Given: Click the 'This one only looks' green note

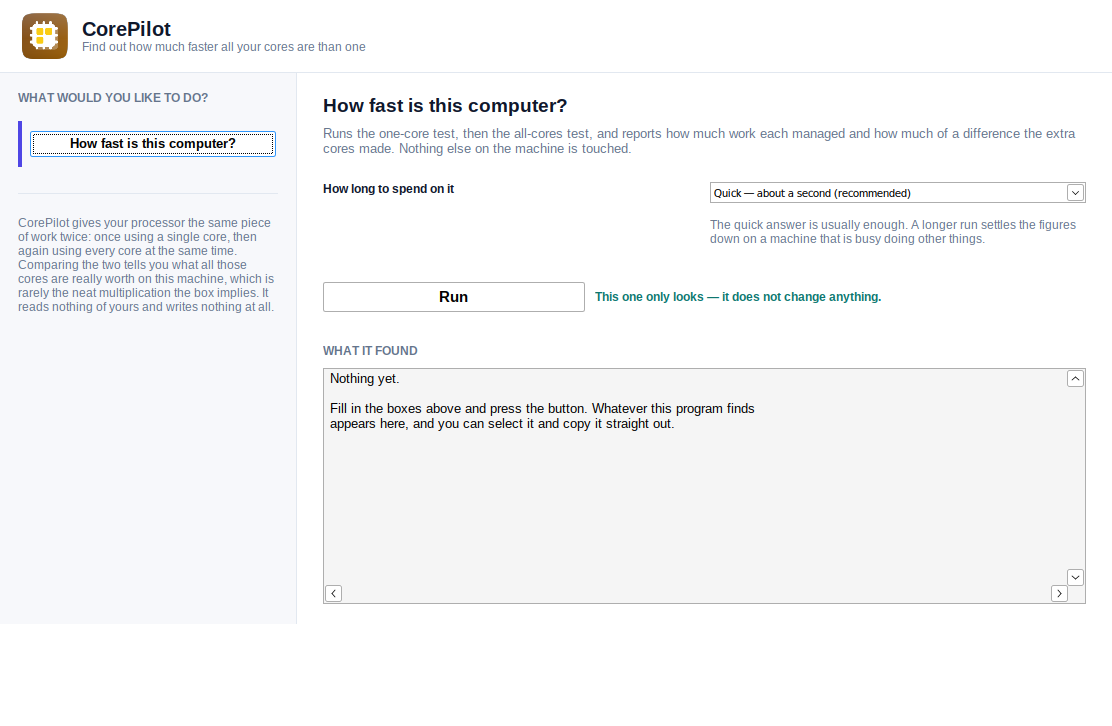Looking at the screenshot, I should click(x=738, y=297).
